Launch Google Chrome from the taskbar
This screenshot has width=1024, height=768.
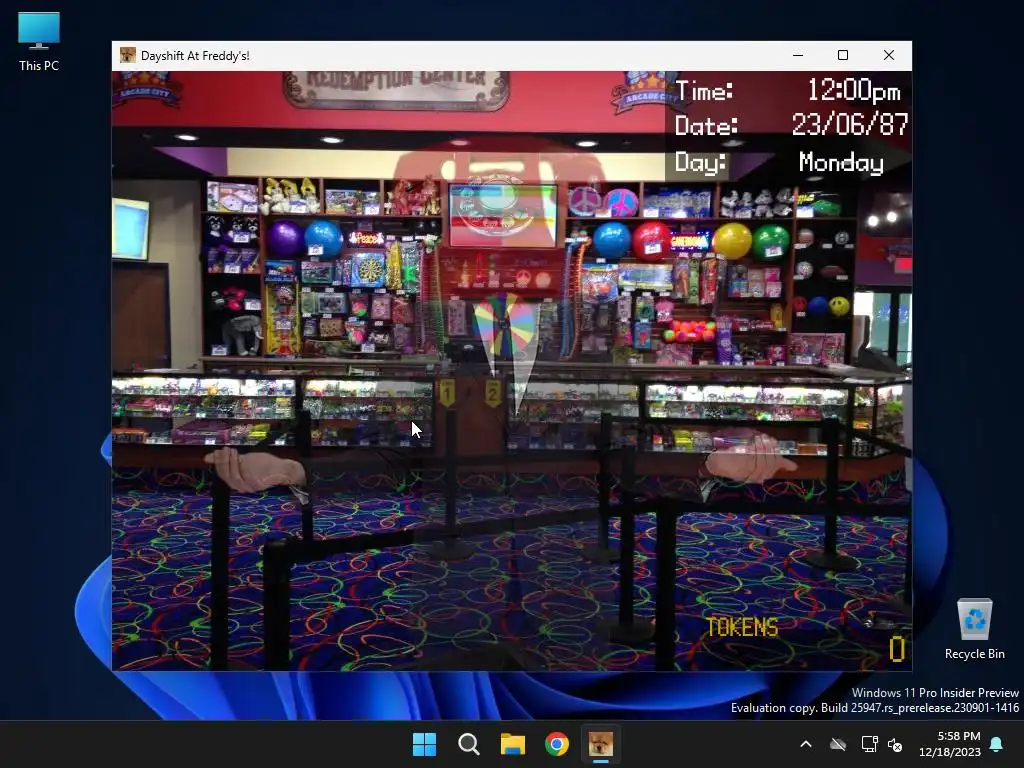556,744
